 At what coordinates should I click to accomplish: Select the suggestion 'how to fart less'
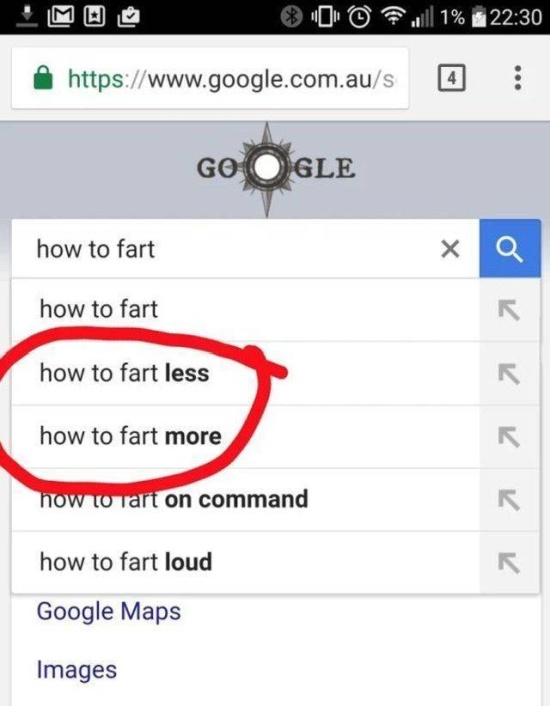246,373
